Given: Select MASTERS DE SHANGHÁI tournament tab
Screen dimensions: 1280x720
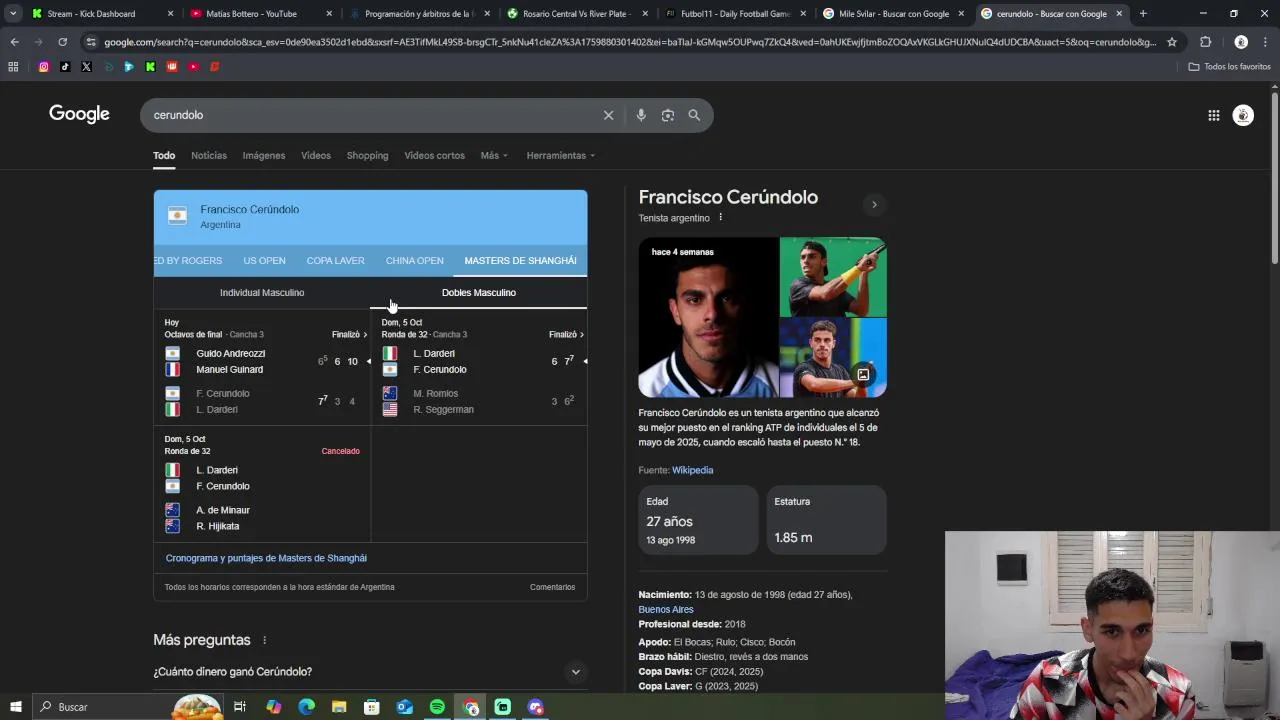Looking at the screenshot, I should click(x=520, y=260).
